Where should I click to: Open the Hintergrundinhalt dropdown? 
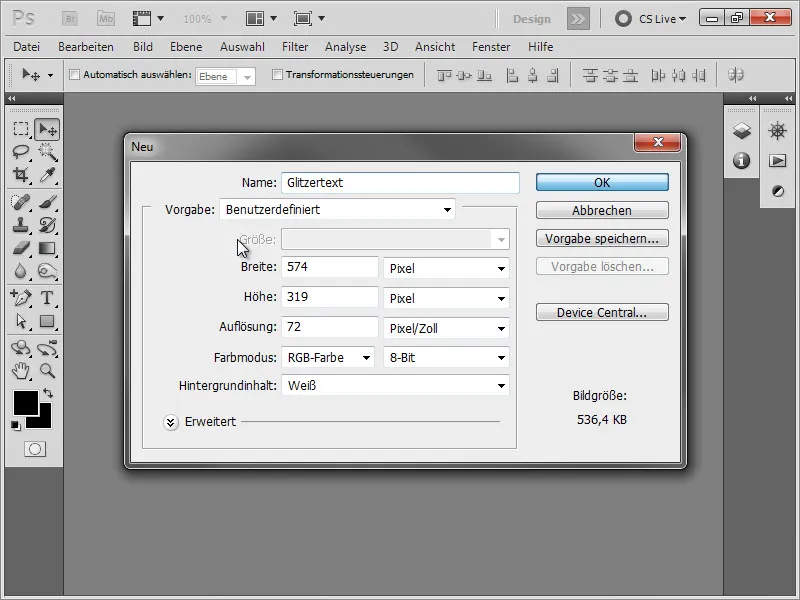click(x=395, y=386)
